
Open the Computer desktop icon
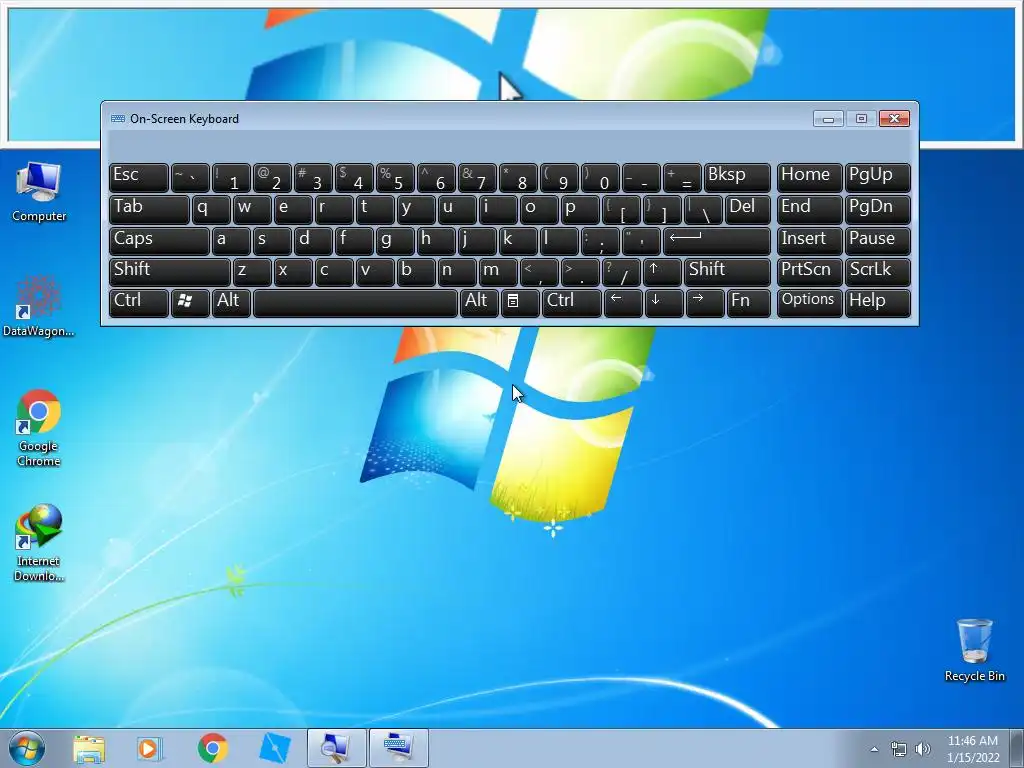[39, 191]
